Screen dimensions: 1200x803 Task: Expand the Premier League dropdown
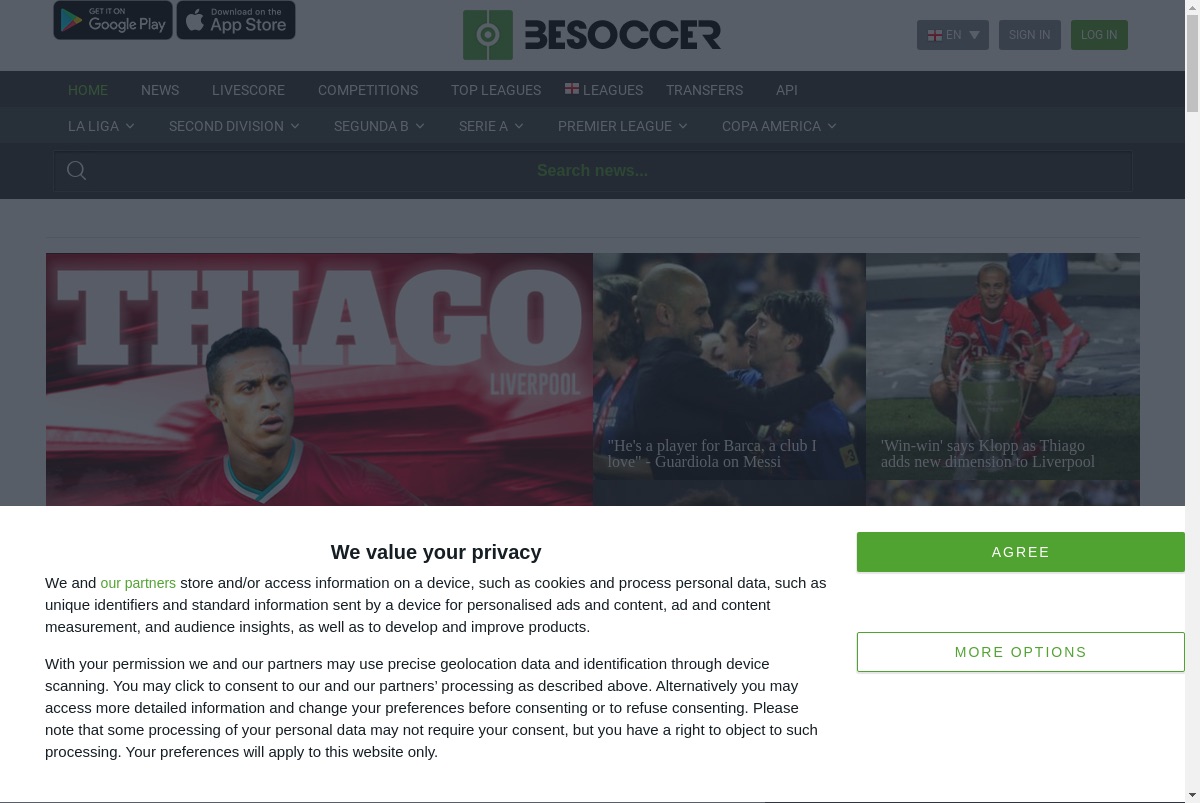click(x=623, y=126)
